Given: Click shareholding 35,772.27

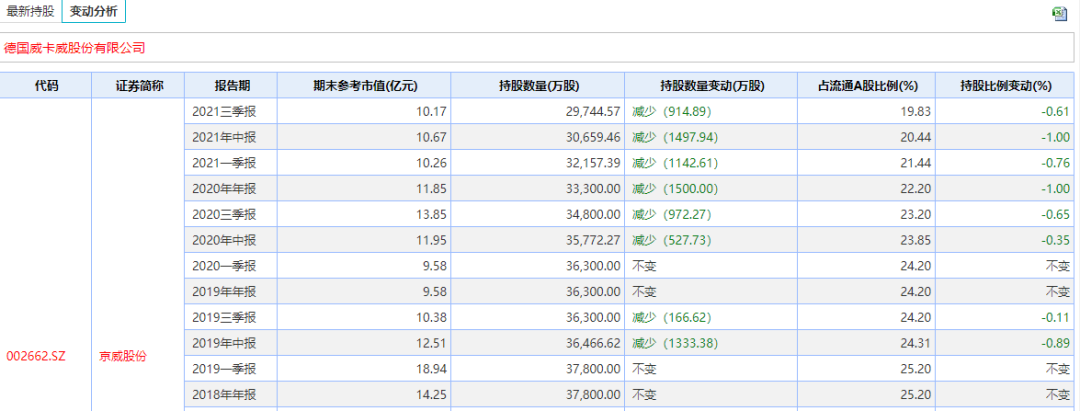Looking at the screenshot, I should [593, 240].
